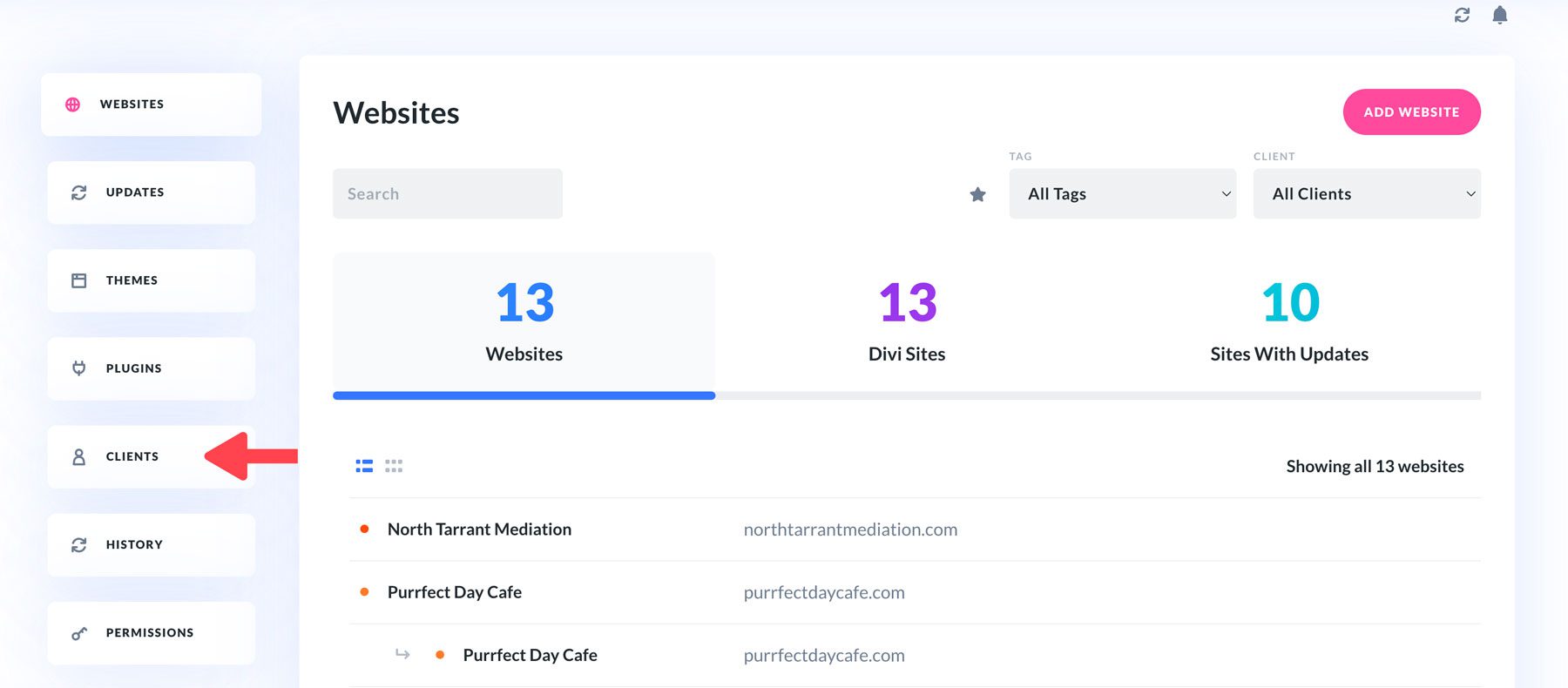
Task: Switch to list view layout
Action: click(364, 466)
